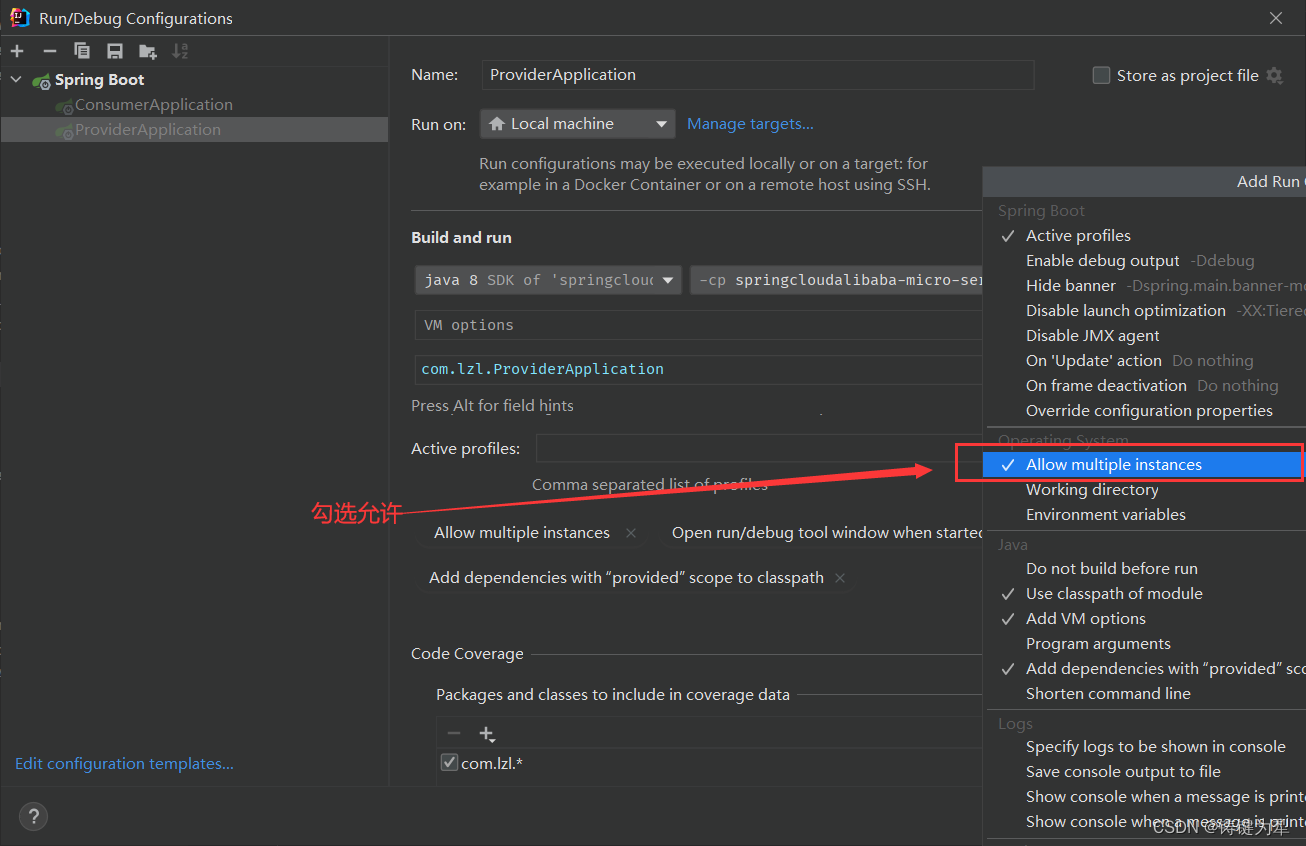This screenshot has height=846, width=1306.
Task: Save configuration with floppy disk icon
Action: click(x=115, y=51)
